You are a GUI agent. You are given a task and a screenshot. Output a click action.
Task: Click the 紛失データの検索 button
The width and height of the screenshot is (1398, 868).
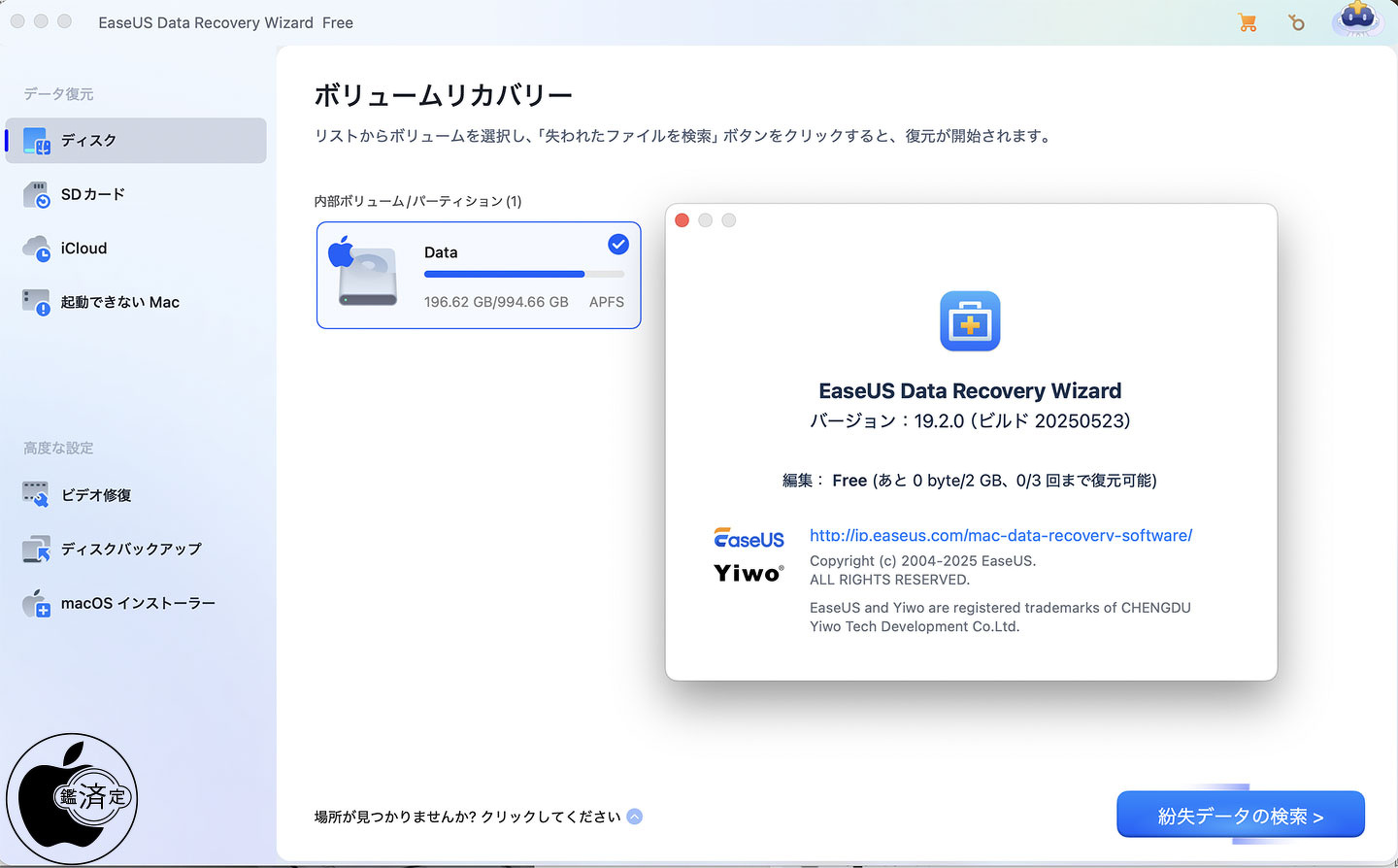(x=1241, y=815)
